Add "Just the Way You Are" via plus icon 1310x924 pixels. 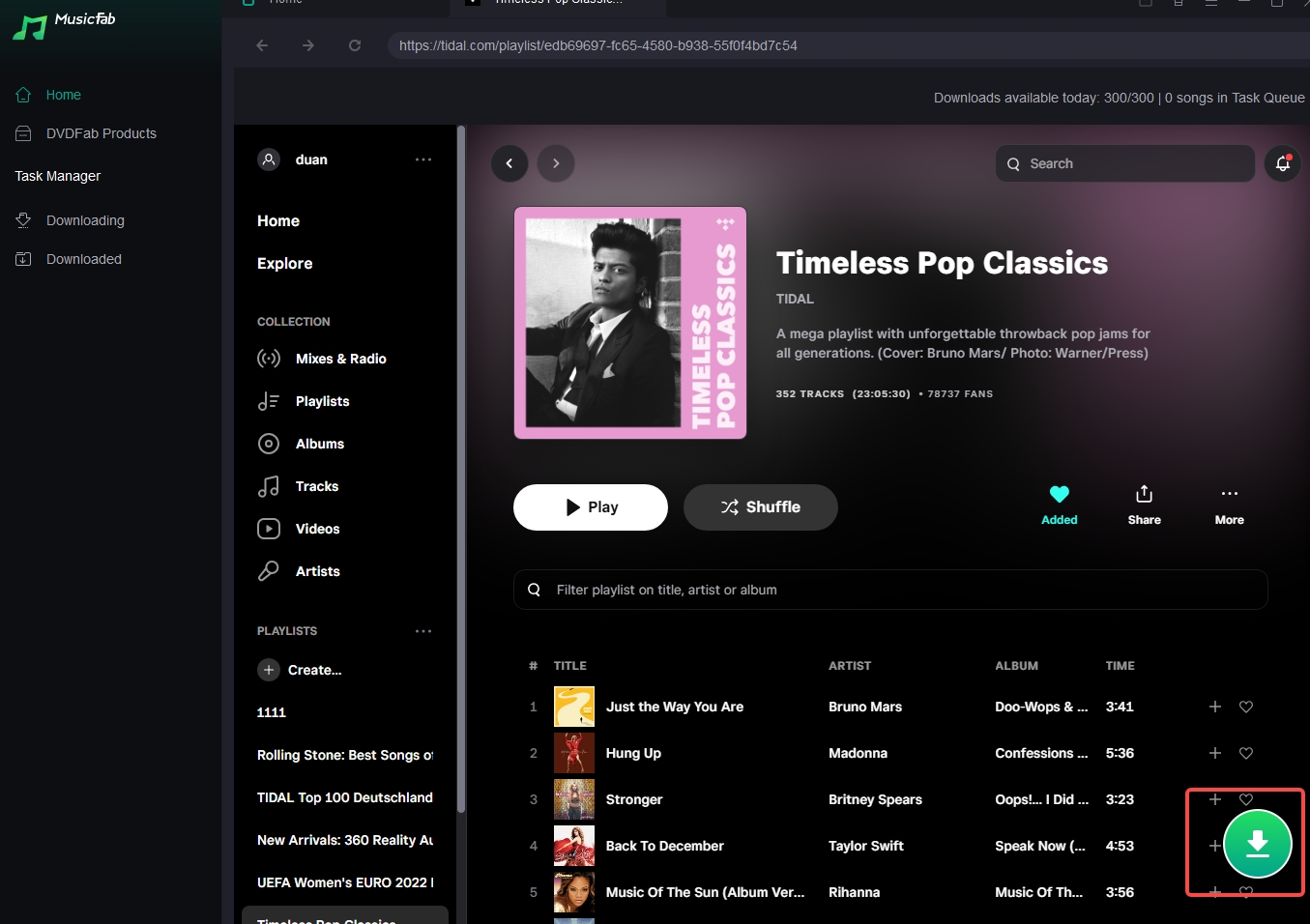(1214, 707)
